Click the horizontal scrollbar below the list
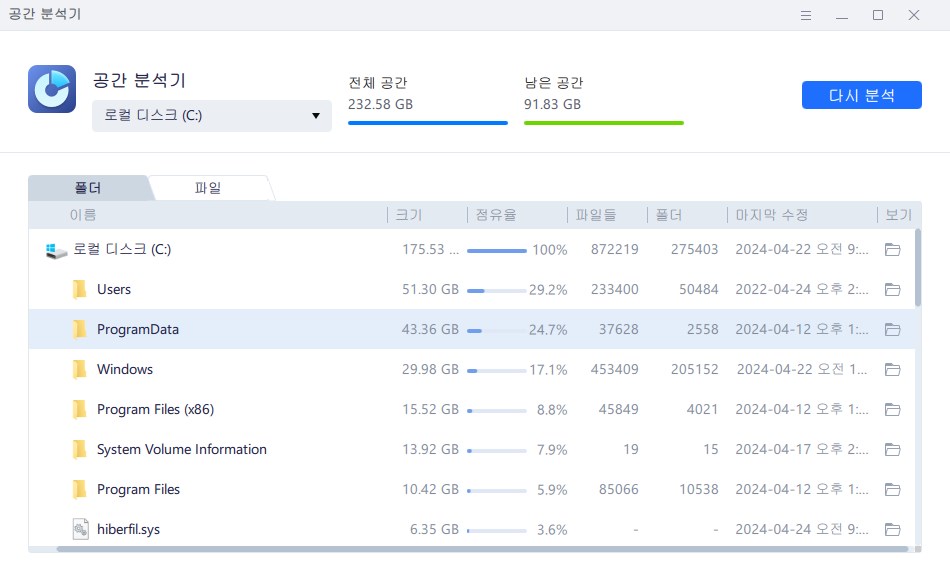Image resolution: width=950 pixels, height=569 pixels. (x=480, y=548)
